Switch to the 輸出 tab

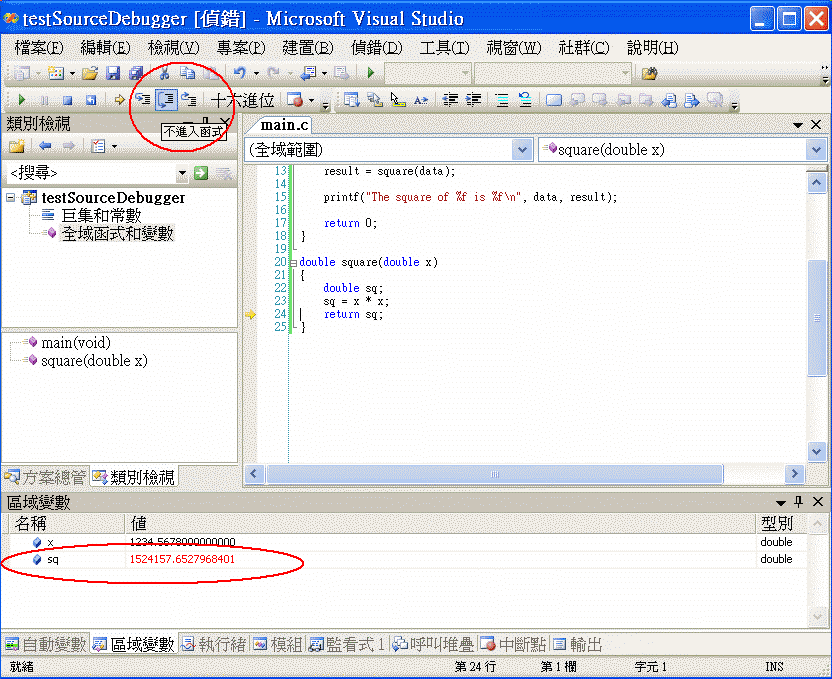click(x=578, y=645)
